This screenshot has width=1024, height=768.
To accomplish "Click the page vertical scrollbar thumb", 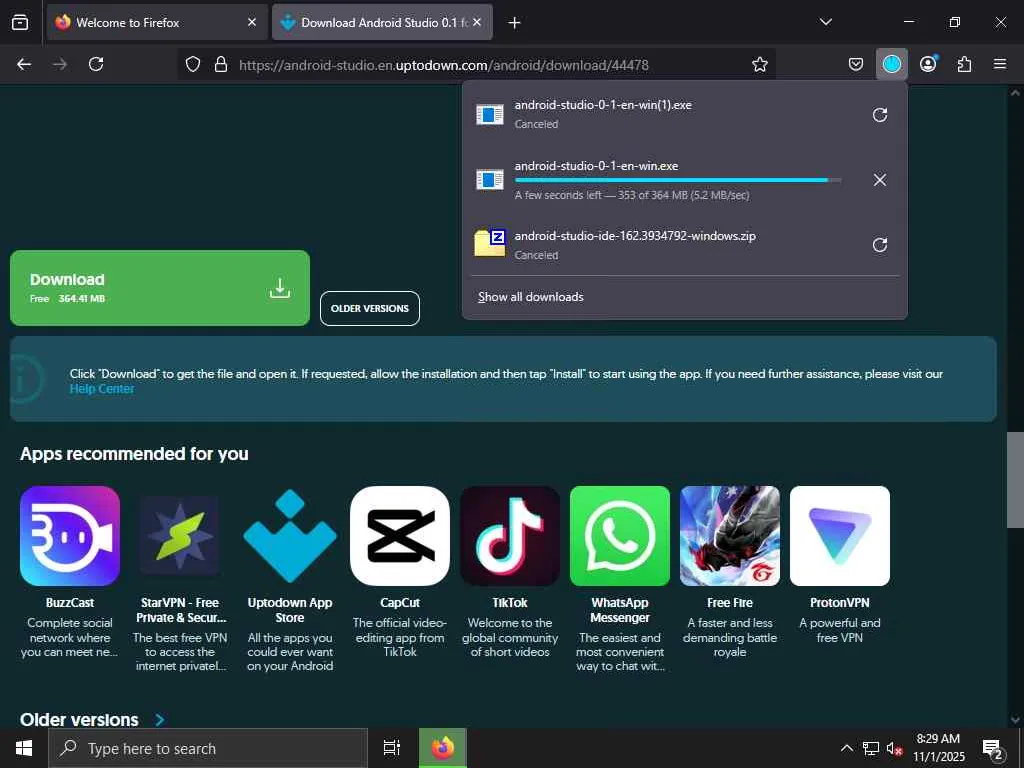I will click(x=1015, y=479).
